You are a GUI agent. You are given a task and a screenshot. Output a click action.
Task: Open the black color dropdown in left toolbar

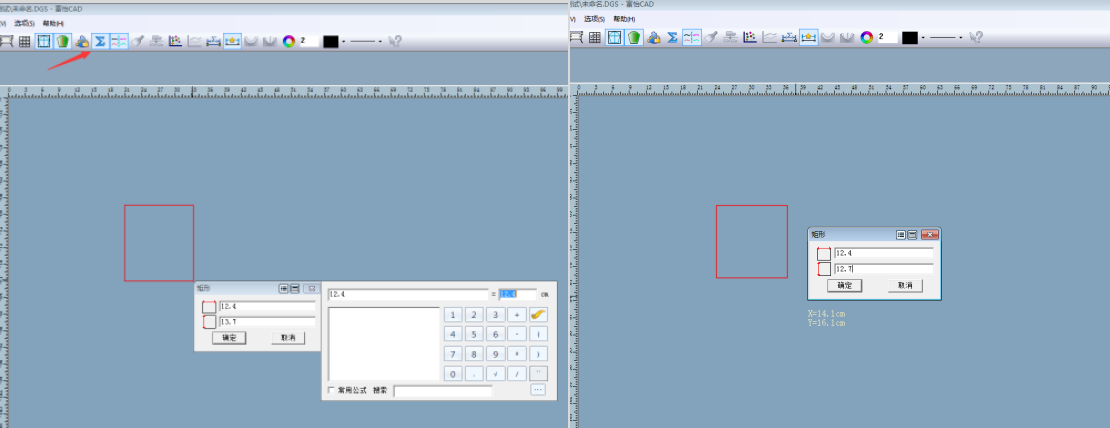(x=344, y=41)
